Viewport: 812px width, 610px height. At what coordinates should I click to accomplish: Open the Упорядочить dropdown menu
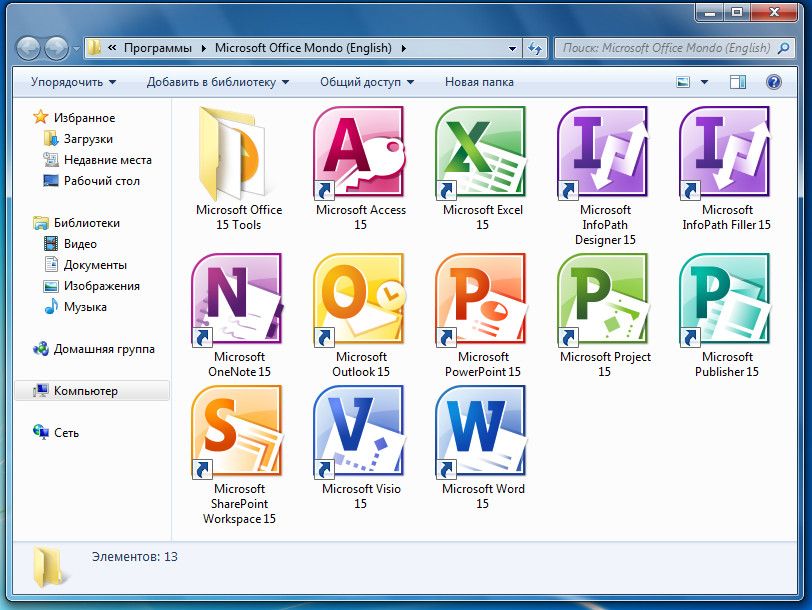tap(73, 82)
